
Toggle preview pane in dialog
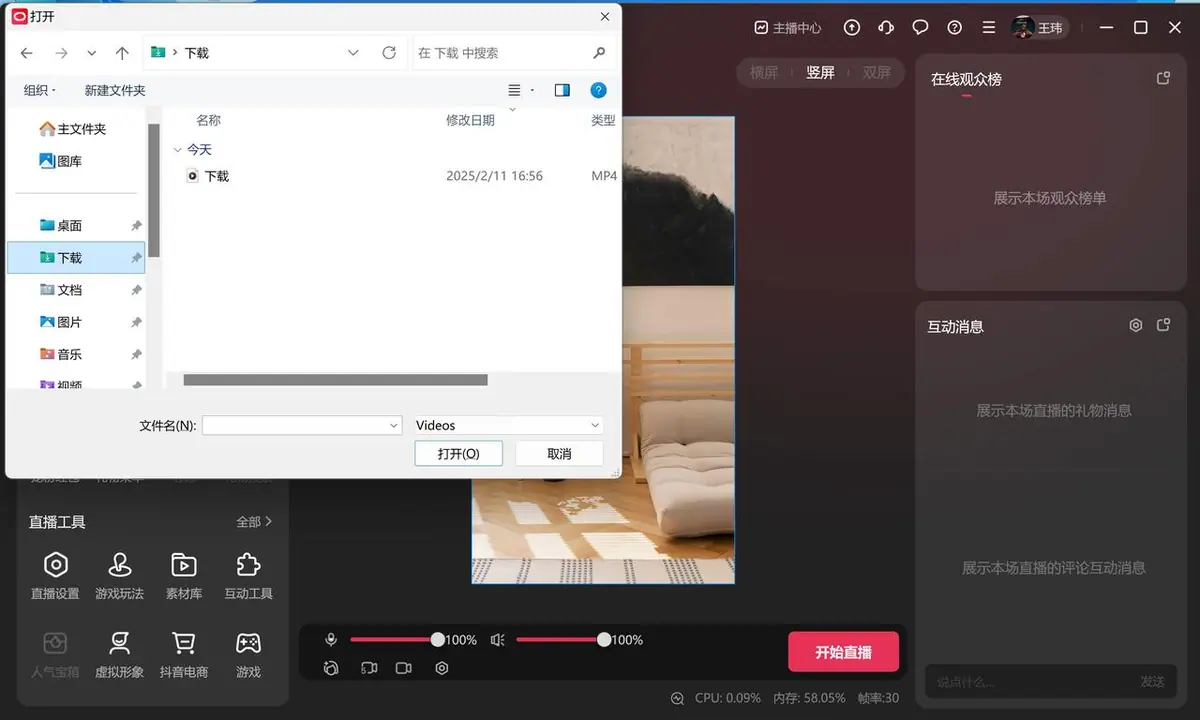click(562, 90)
